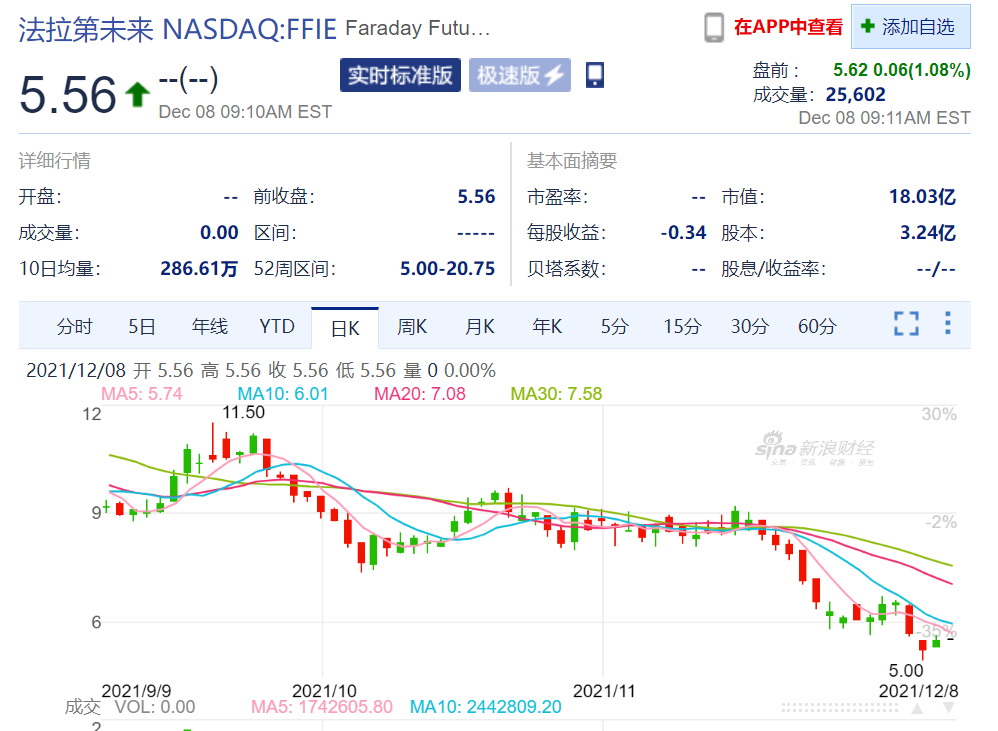Click the MA10: 6.01 indicator label

coord(283,394)
